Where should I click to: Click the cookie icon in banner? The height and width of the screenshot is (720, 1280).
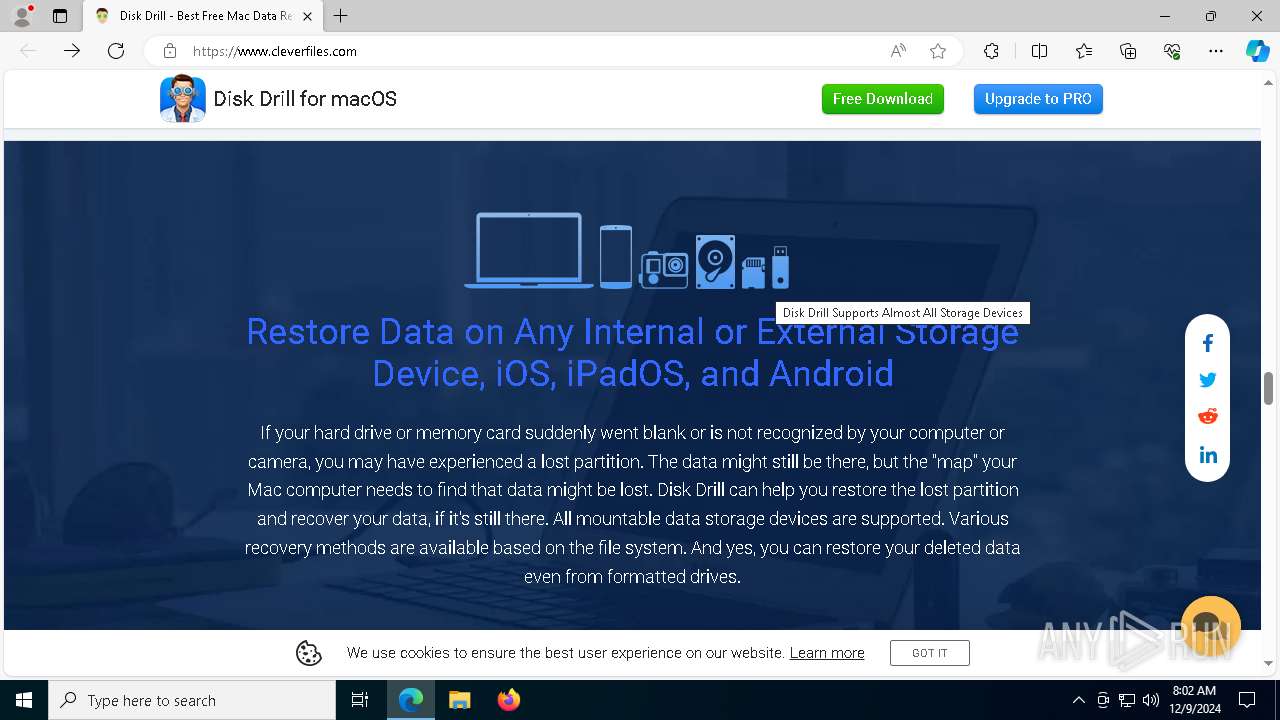(309, 653)
